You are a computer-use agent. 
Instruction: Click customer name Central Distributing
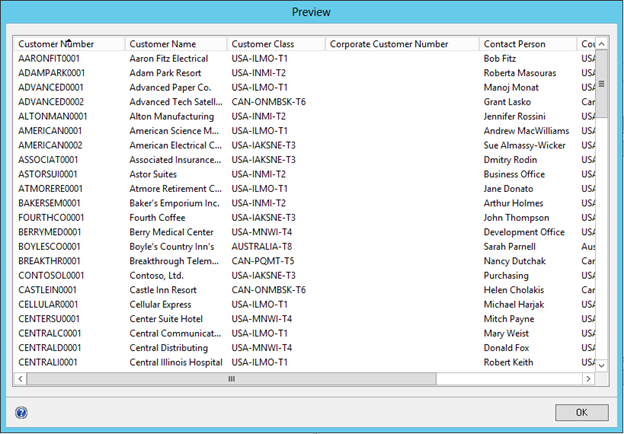point(169,348)
